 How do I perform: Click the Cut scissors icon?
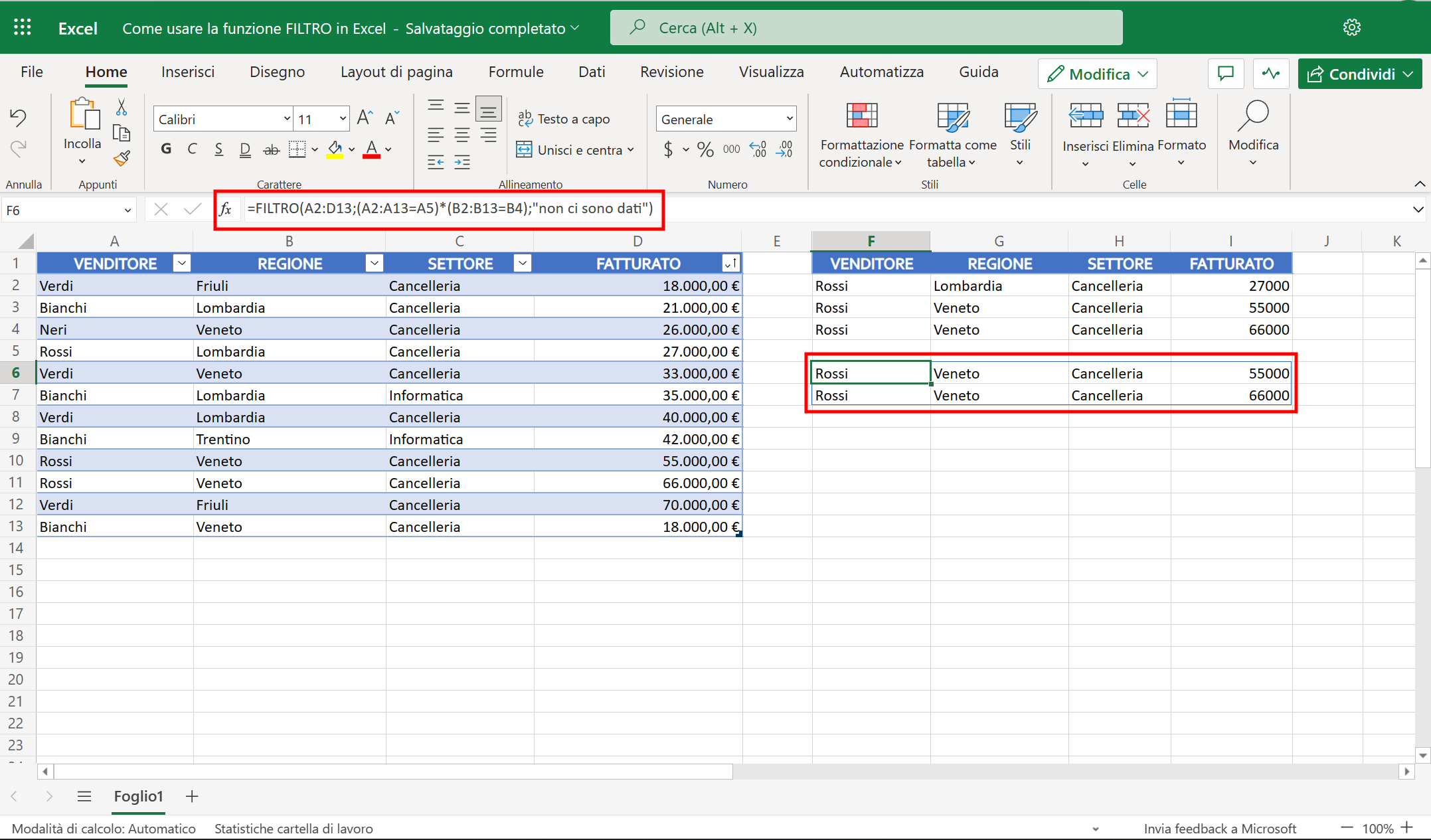point(122,107)
